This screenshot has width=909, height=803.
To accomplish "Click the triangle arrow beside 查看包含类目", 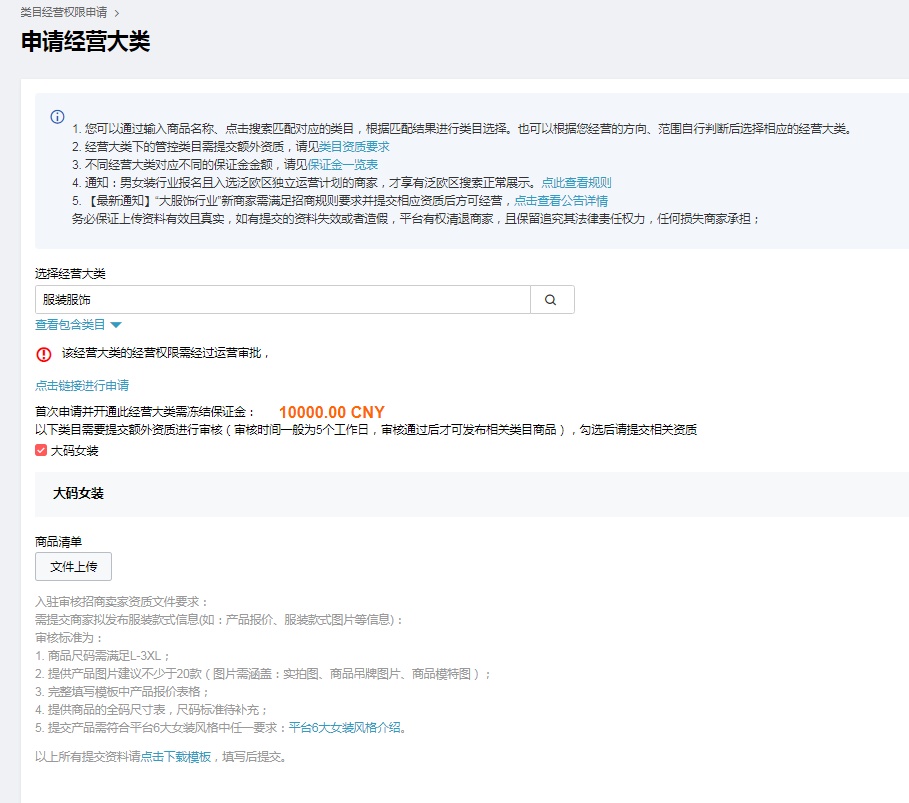I will click(116, 325).
